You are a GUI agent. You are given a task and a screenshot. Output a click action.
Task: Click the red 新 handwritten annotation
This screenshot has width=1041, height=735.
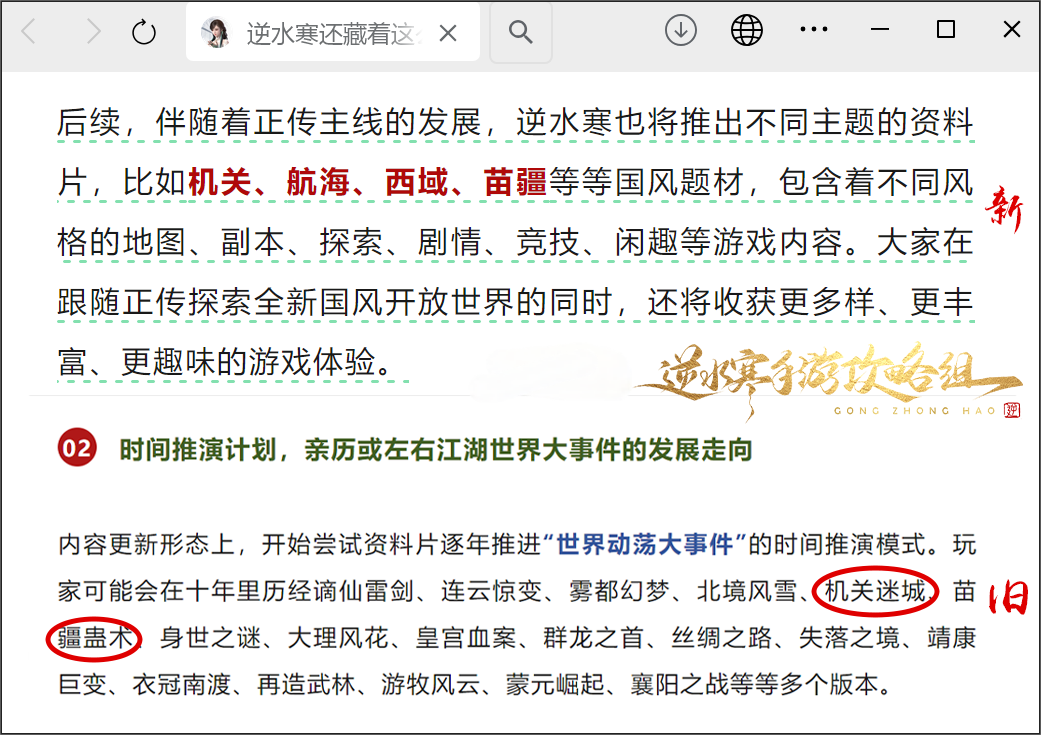click(1003, 208)
